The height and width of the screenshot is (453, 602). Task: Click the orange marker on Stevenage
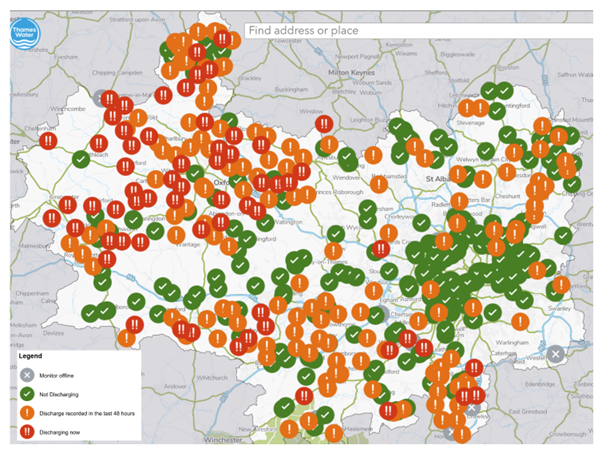pyautogui.click(x=467, y=108)
